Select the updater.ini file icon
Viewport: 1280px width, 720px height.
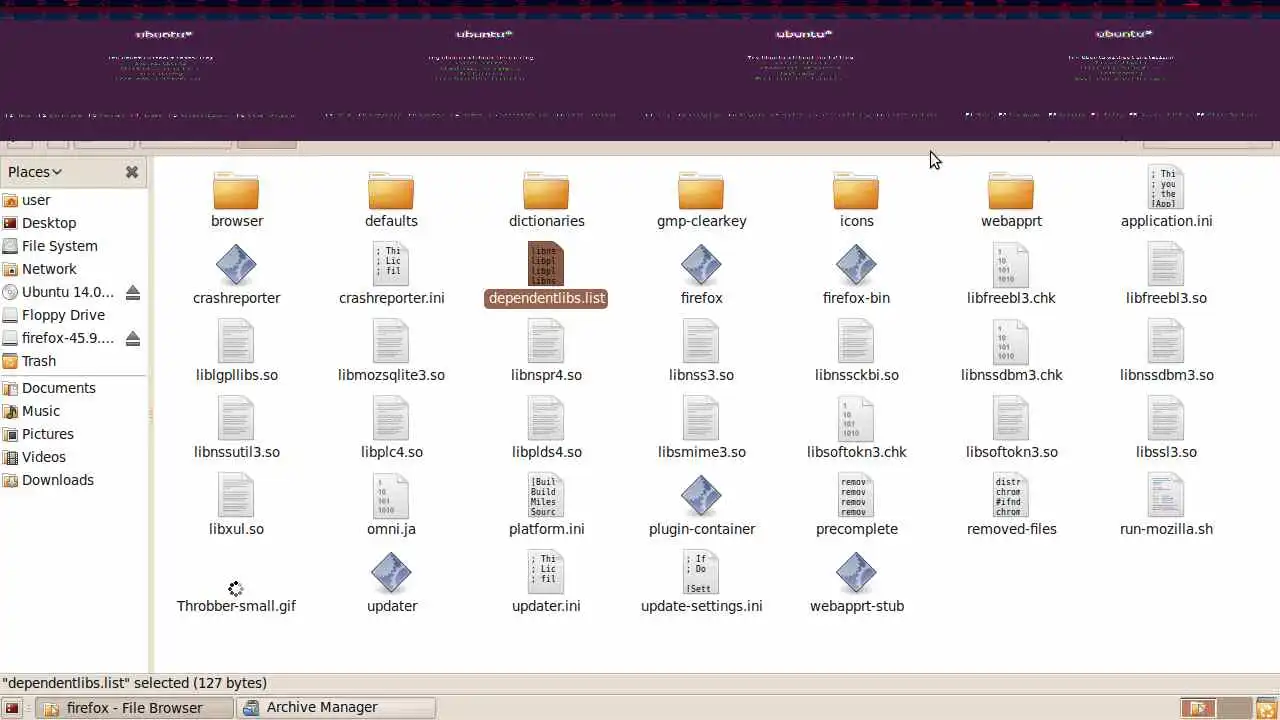[x=546, y=573]
